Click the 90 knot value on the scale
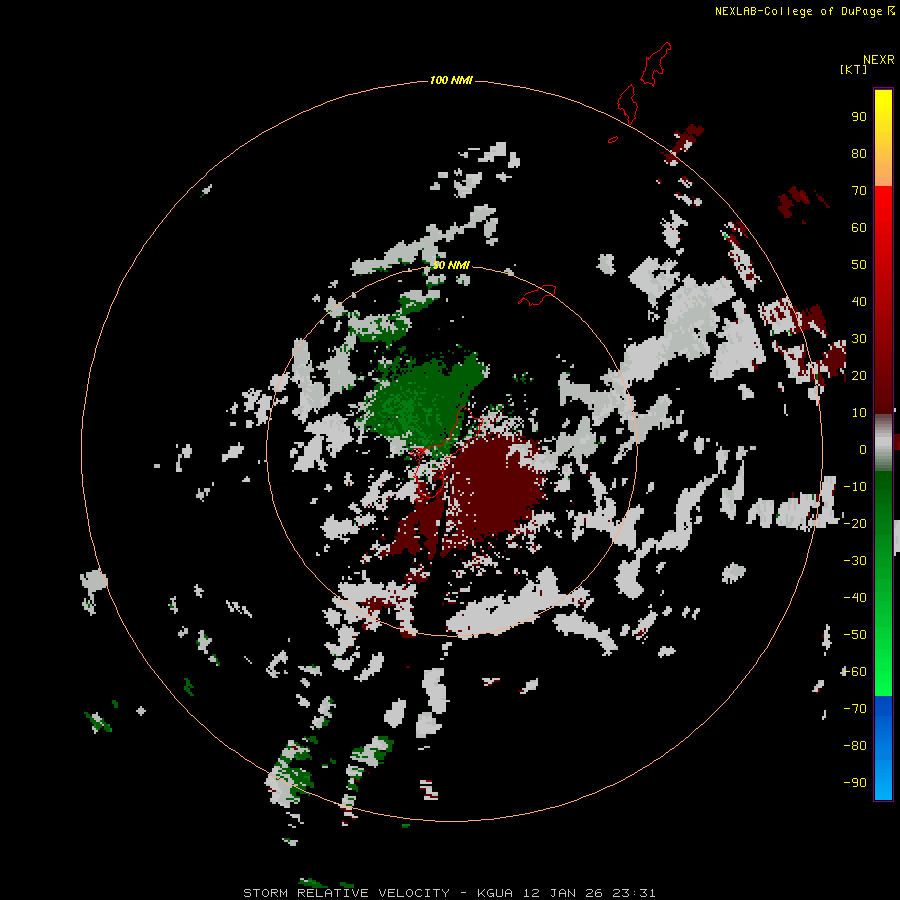 tap(859, 117)
